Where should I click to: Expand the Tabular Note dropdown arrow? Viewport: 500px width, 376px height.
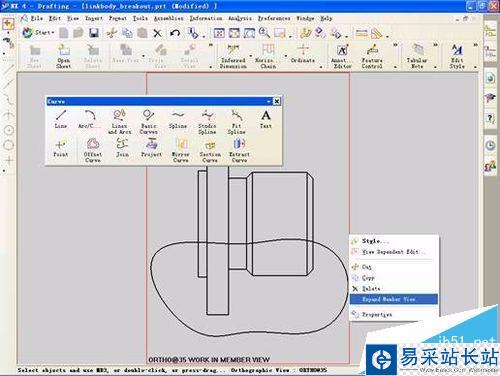click(x=435, y=67)
